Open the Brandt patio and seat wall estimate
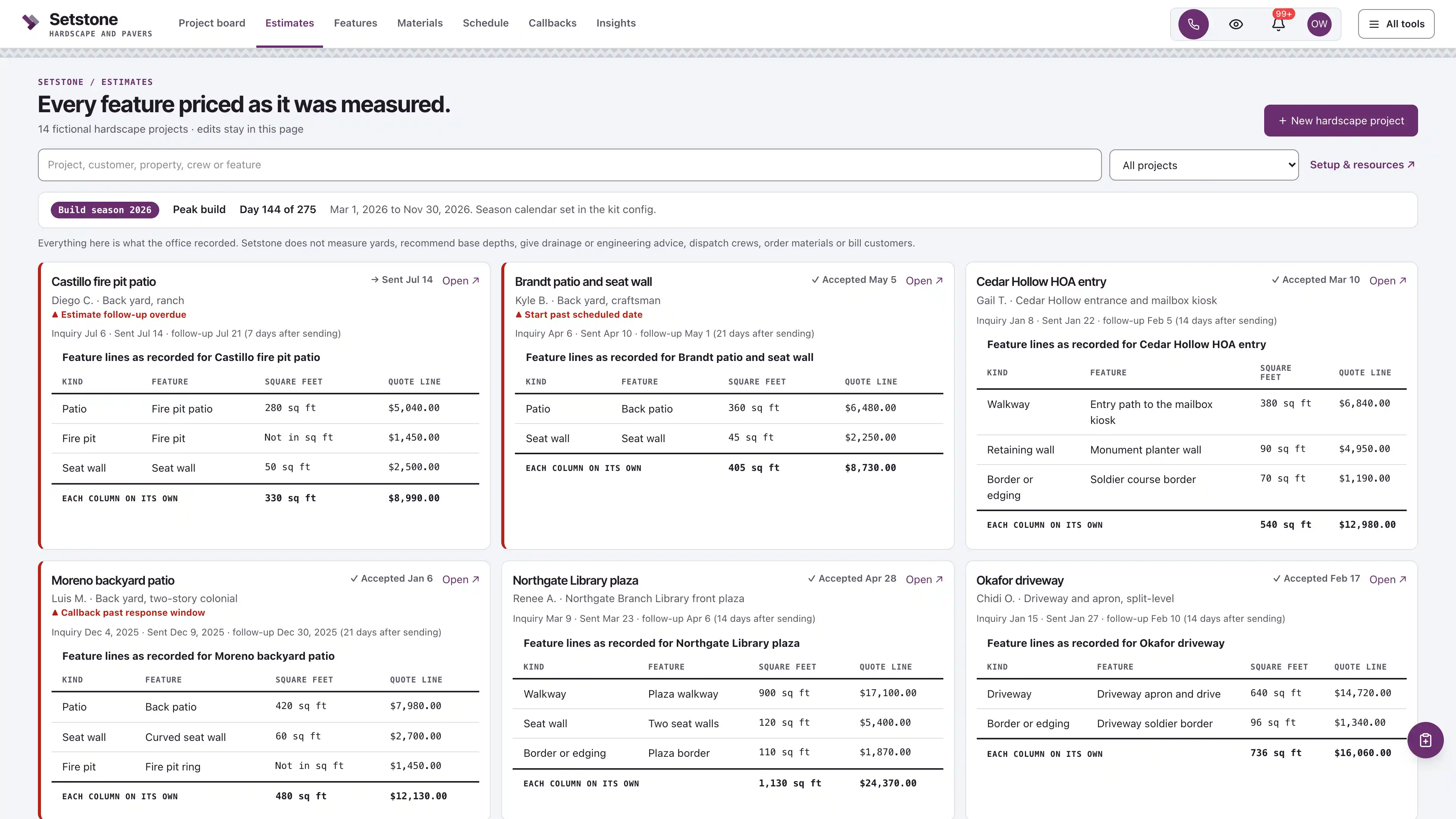The height and width of the screenshot is (819, 1456). (x=924, y=281)
